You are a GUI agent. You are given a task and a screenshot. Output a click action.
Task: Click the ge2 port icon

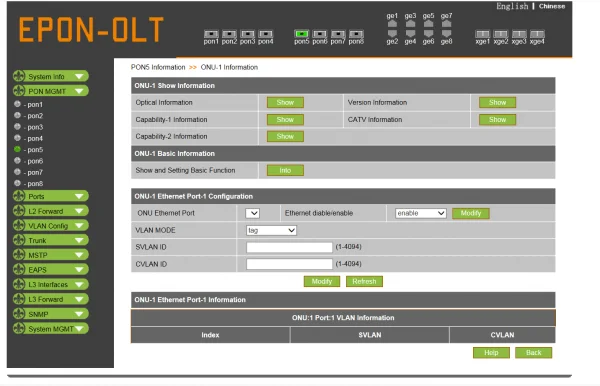pos(392,34)
